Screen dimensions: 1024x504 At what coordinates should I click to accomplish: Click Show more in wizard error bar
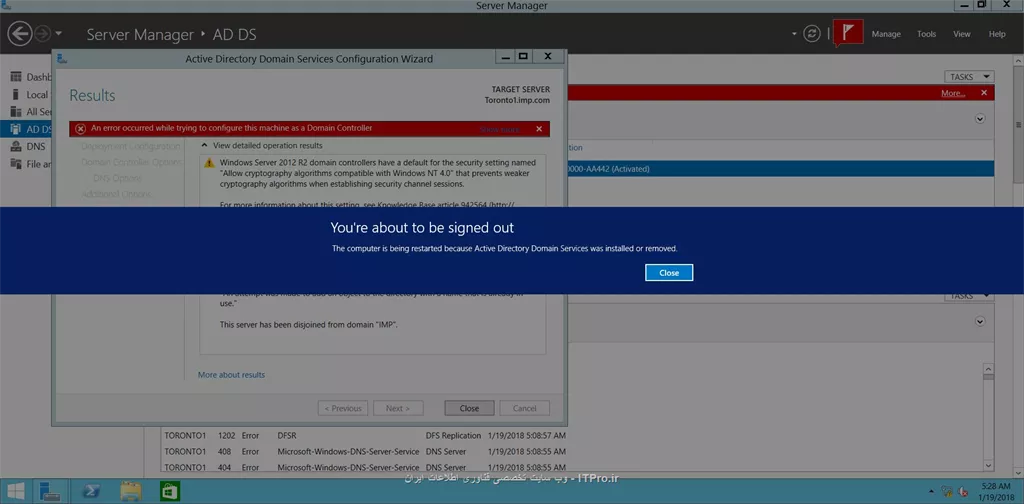[x=500, y=129]
